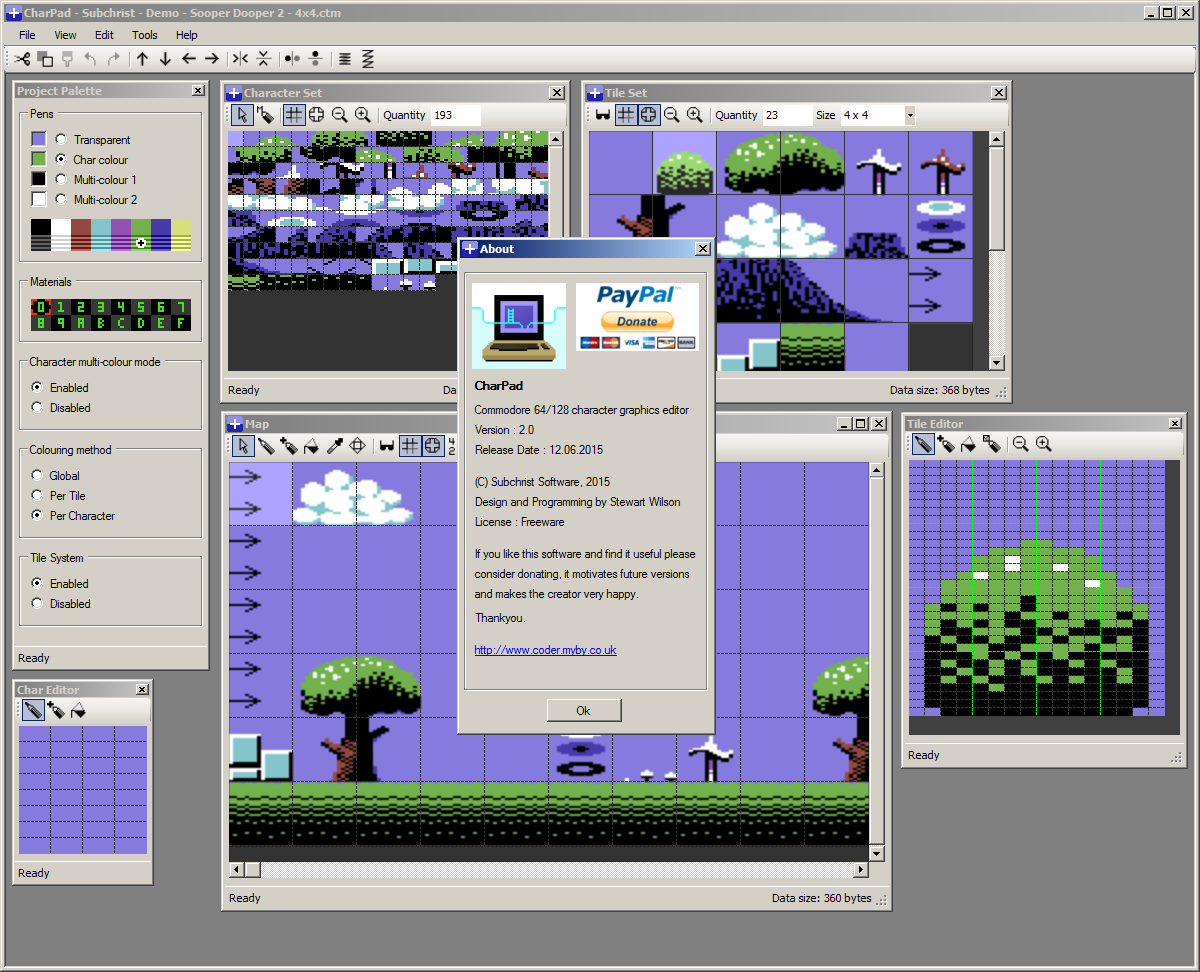Screen dimensions: 1200x972
Task: Select the pencil tool in Tile Editor
Action: click(923, 444)
